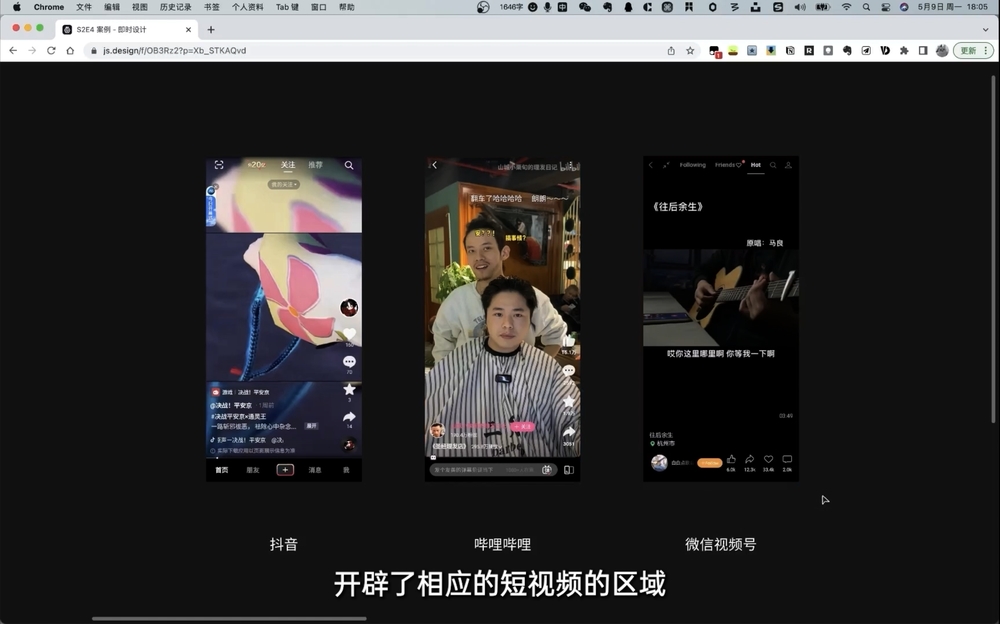Screen dimensions: 1000x624
Task: Click the 哔哩哔哩 caption label
Action: [x=503, y=544]
